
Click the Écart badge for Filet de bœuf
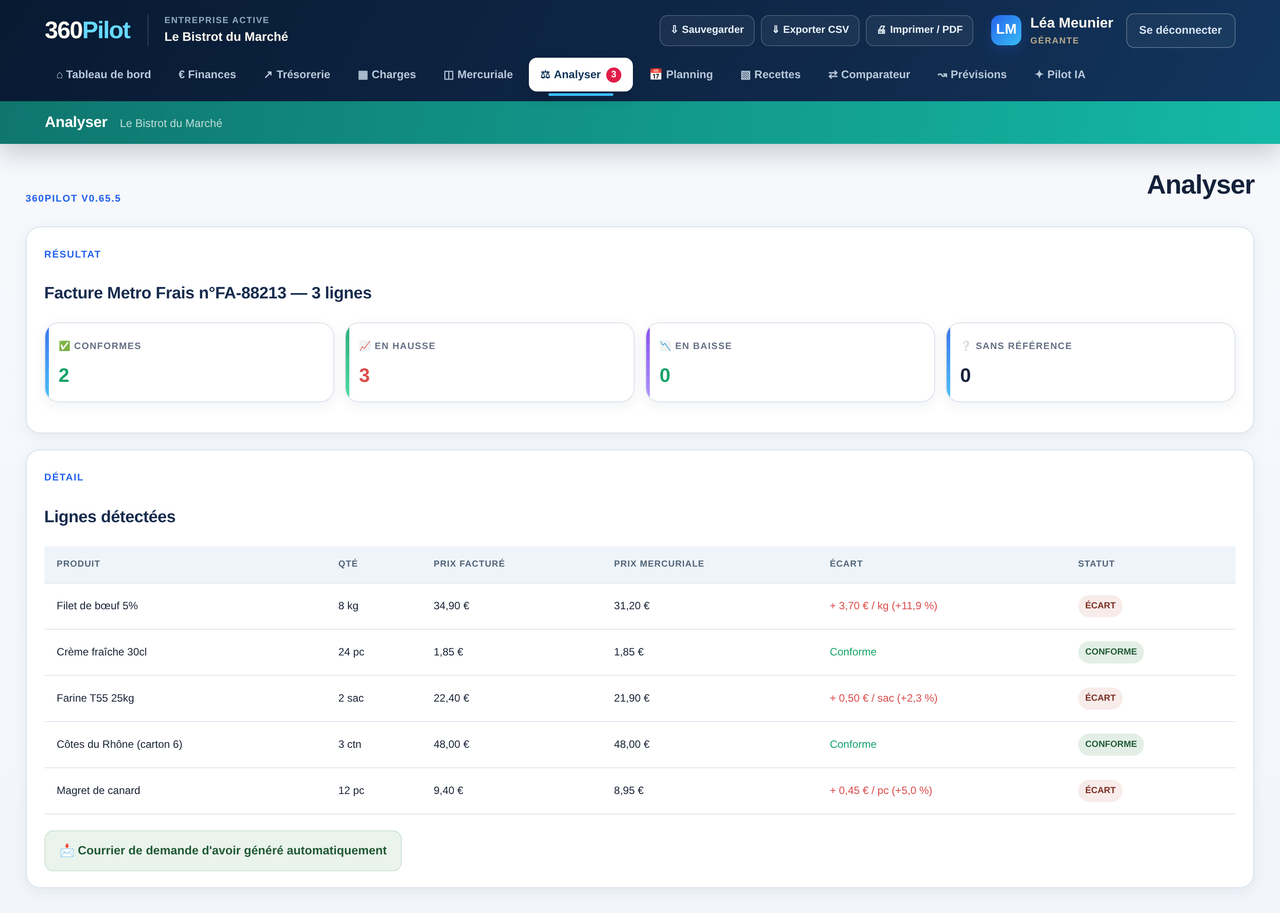[x=1100, y=606]
